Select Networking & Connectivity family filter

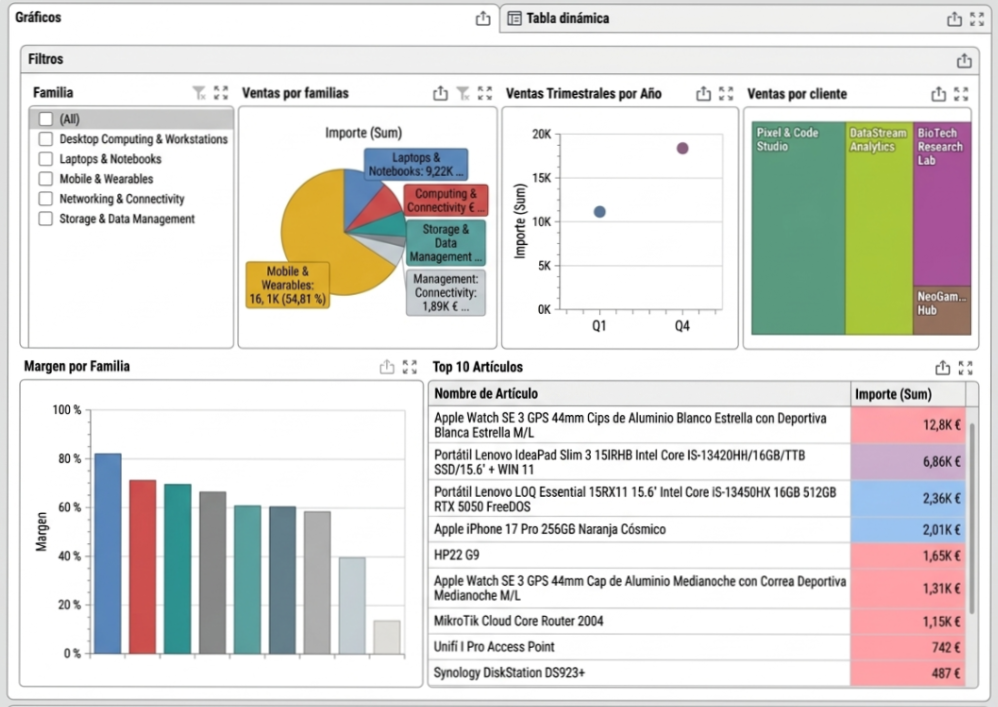[44, 199]
